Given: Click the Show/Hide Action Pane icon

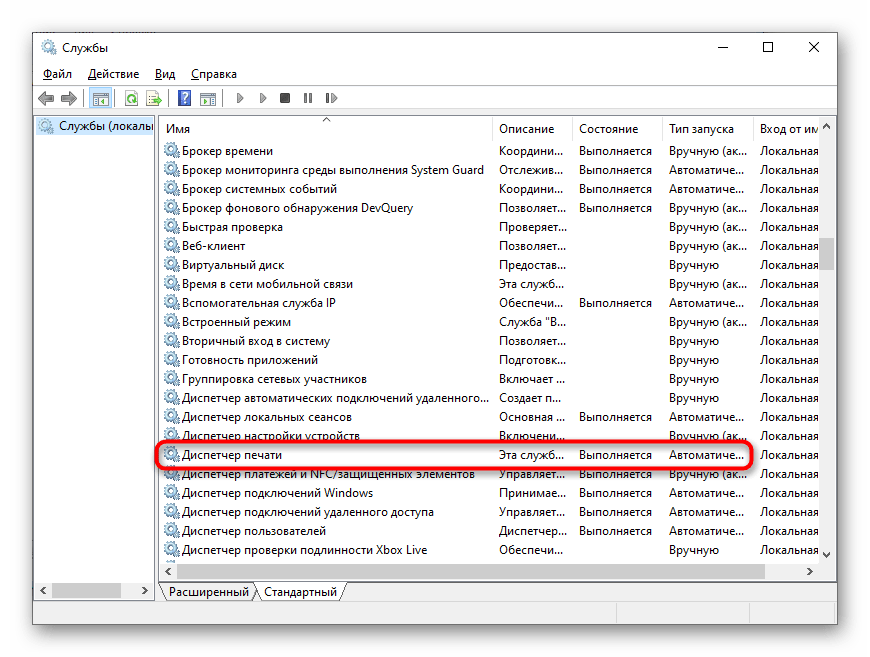Looking at the screenshot, I should [208, 97].
